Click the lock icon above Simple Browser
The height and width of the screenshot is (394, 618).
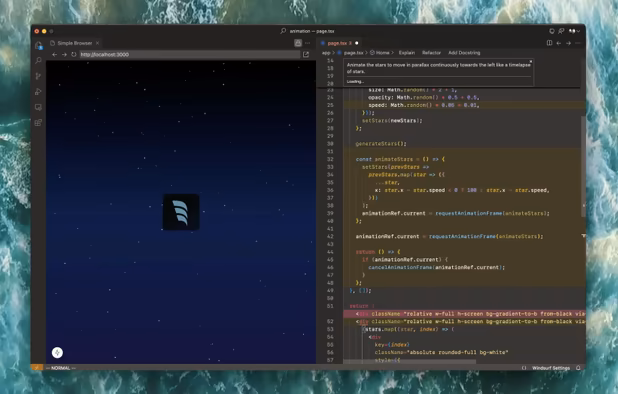coord(298,43)
